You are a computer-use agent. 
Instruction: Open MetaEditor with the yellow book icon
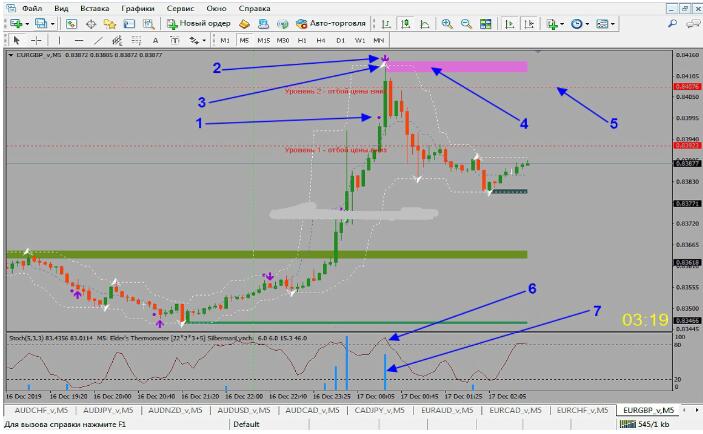click(244, 24)
